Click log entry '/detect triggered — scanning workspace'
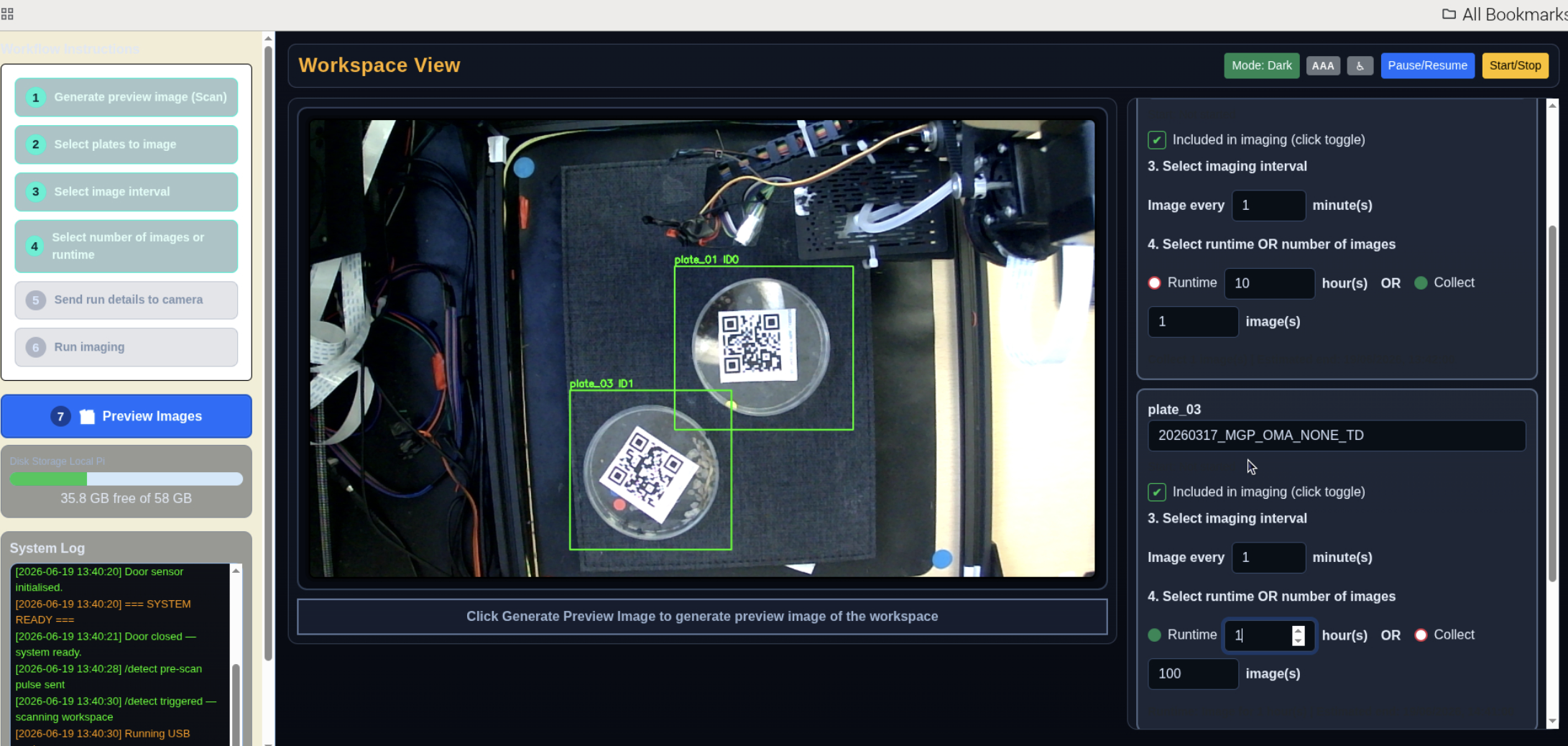This screenshot has height=746, width=1568. point(116,709)
